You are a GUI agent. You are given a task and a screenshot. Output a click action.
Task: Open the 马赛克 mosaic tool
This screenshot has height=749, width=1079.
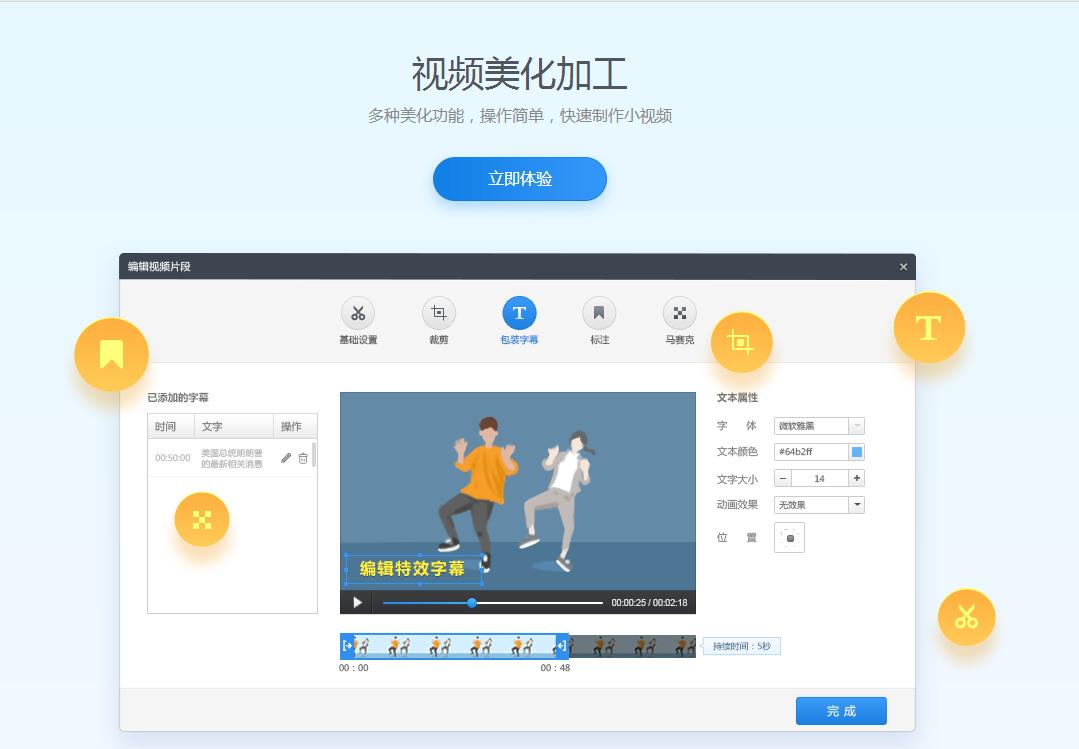pos(678,313)
